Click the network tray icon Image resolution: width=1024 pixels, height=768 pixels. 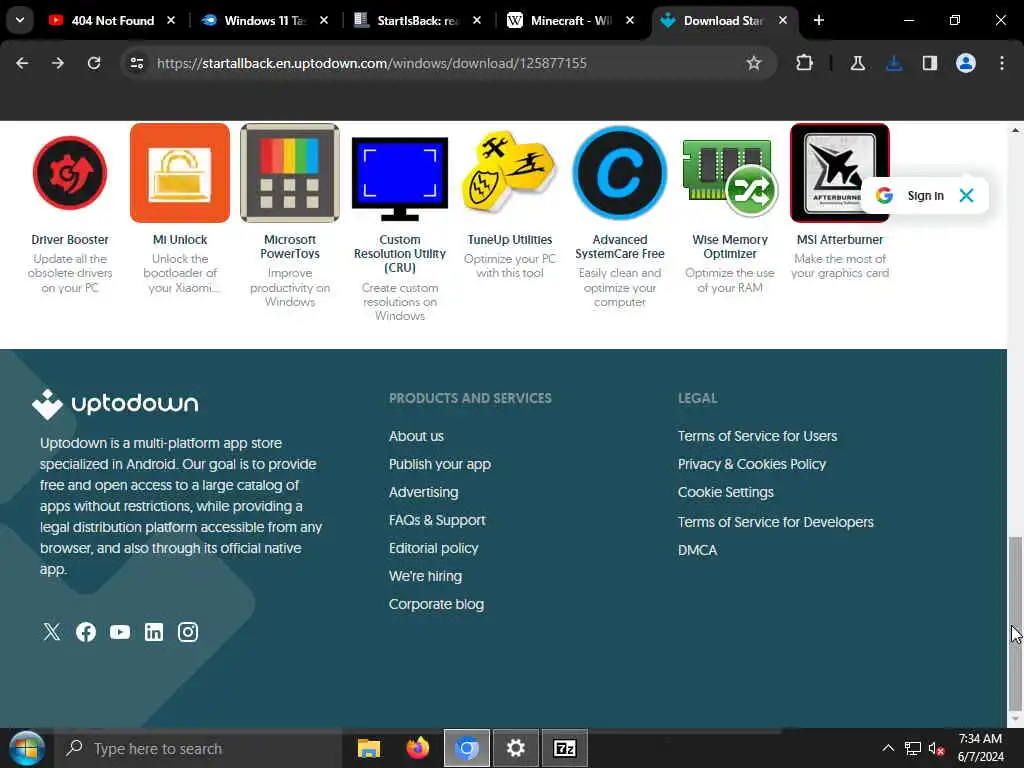pyautogui.click(x=912, y=748)
